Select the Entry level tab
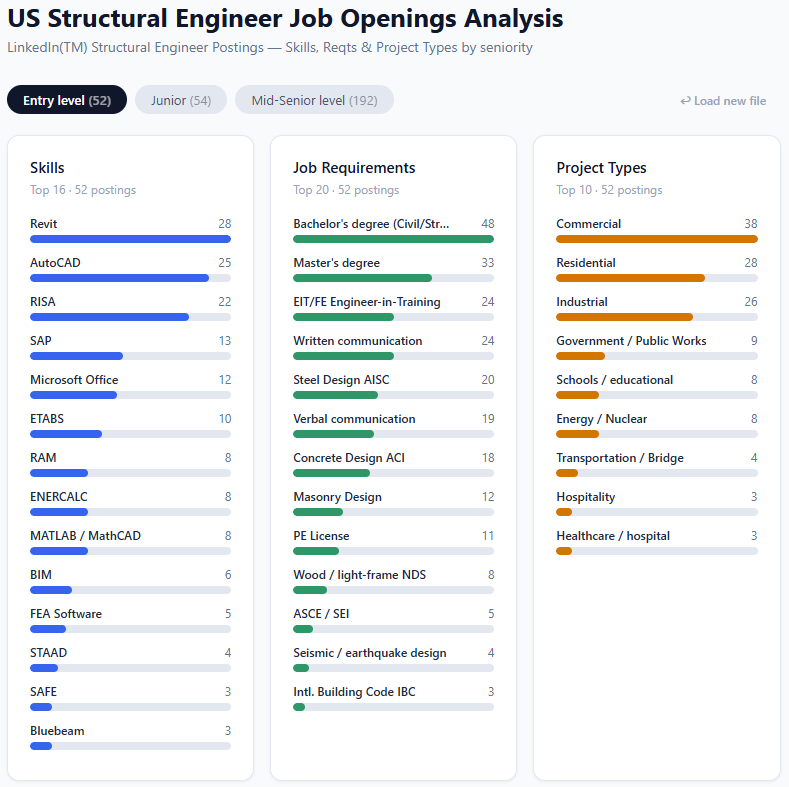This screenshot has width=789, height=787. (66, 100)
